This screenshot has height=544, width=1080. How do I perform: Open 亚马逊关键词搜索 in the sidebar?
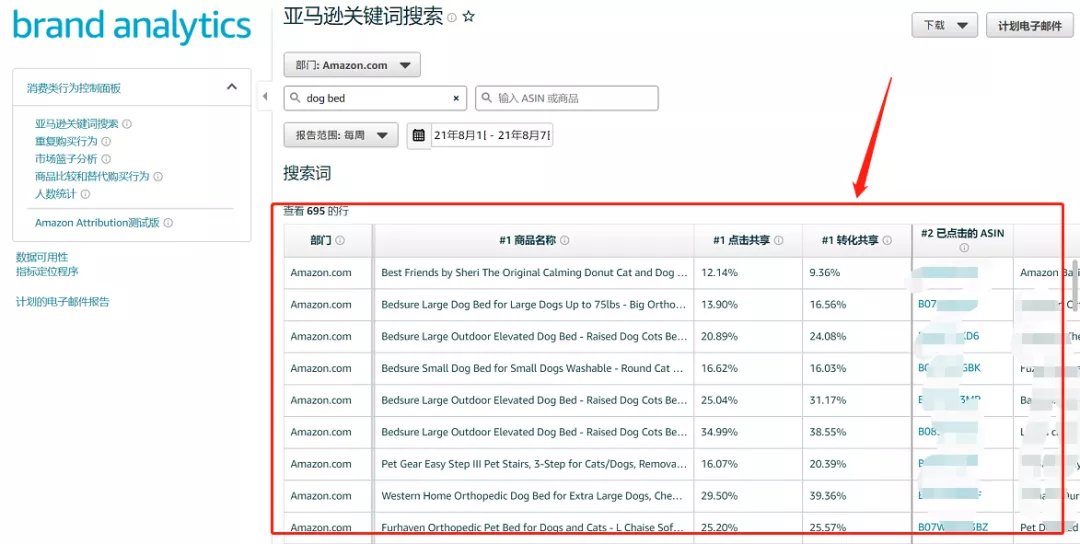point(76,124)
